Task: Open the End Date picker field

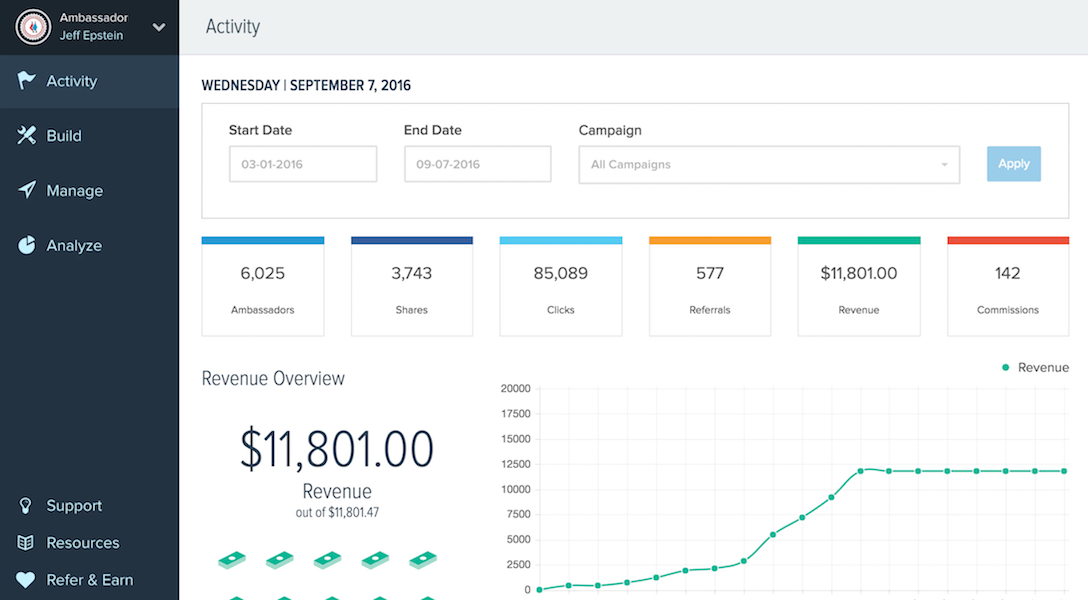Action: pos(477,164)
